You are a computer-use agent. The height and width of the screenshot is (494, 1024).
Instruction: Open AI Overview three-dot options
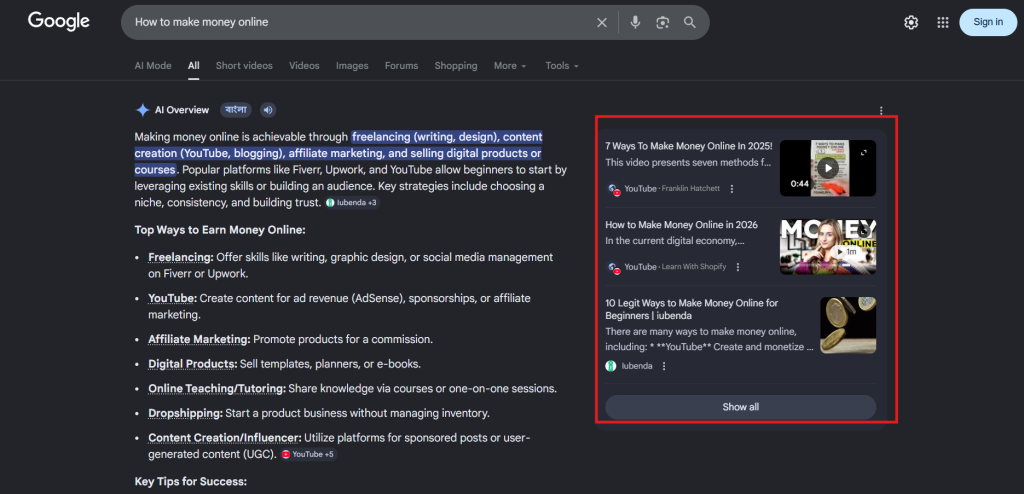[881, 111]
